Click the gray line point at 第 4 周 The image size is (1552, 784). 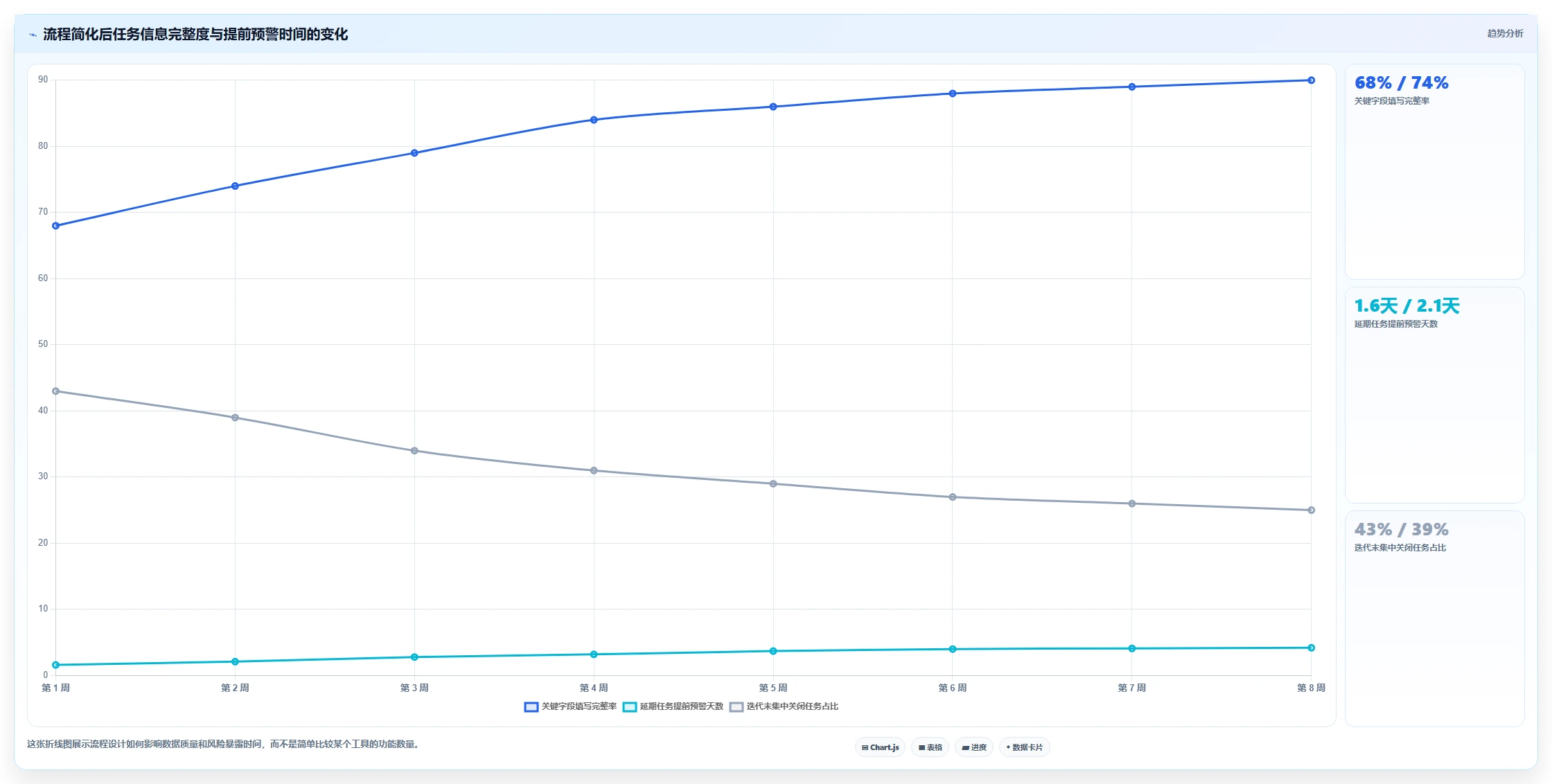point(594,471)
